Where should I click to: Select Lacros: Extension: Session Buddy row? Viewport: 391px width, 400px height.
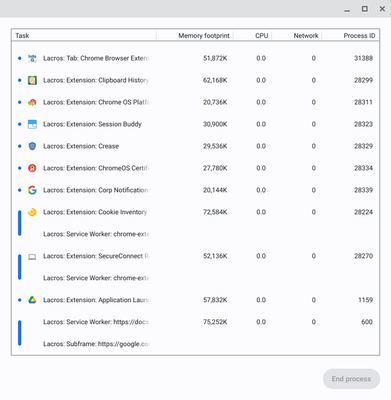tap(195, 124)
